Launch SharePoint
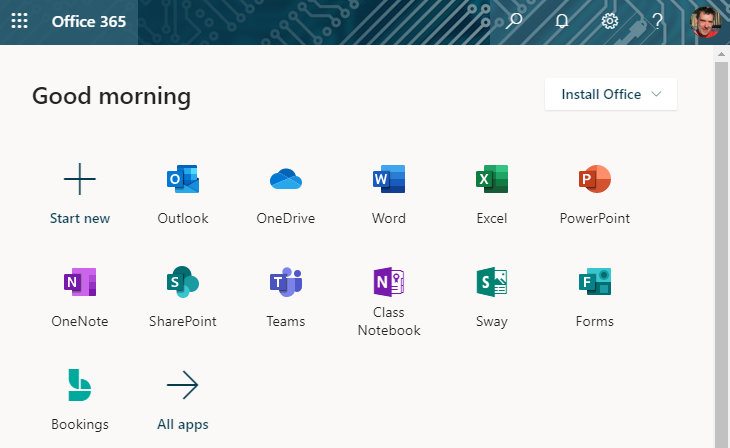The width and height of the screenshot is (730, 448). 183,283
